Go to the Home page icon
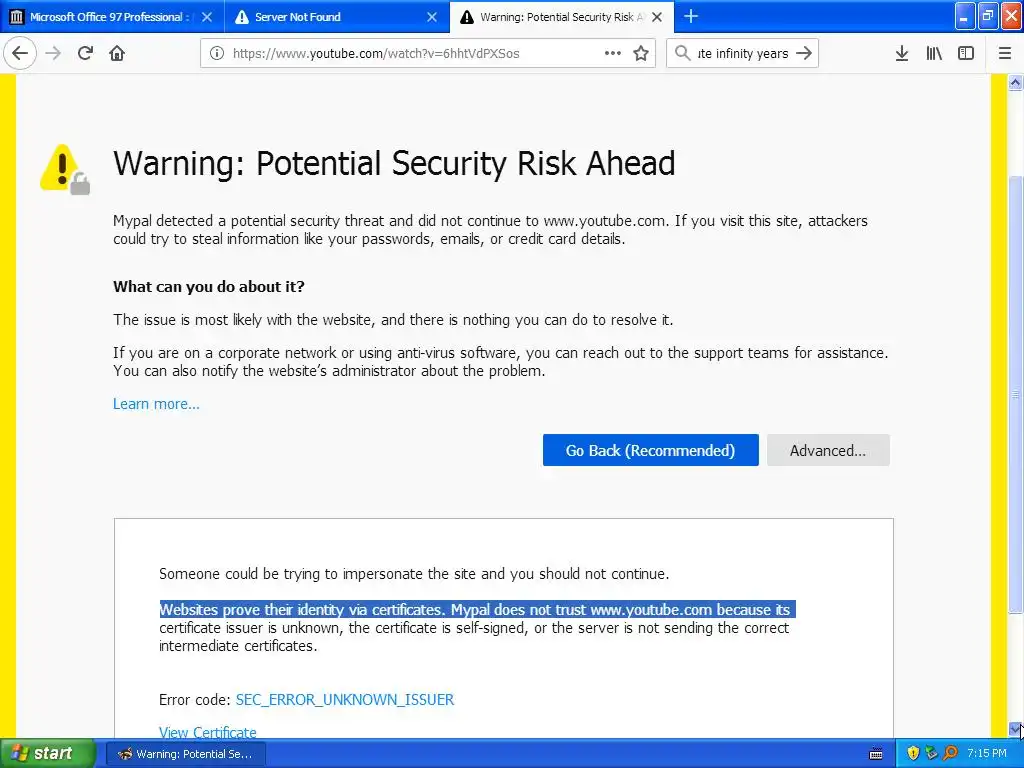 pos(117,53)
